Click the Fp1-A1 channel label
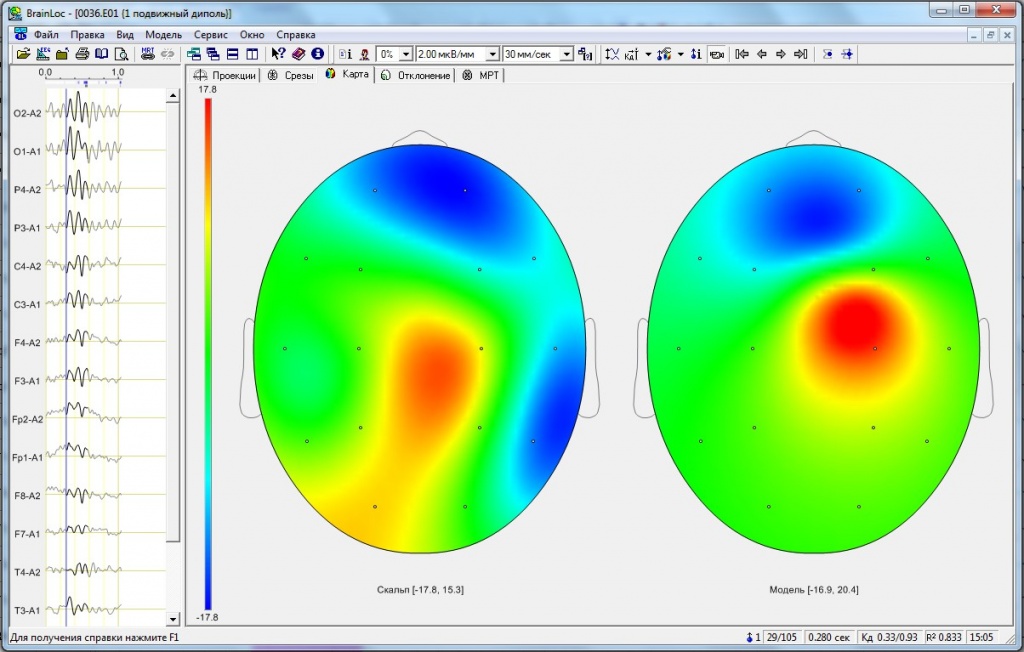The height and width of the screenshot is (652, 1024). click(x=27, y=457)
